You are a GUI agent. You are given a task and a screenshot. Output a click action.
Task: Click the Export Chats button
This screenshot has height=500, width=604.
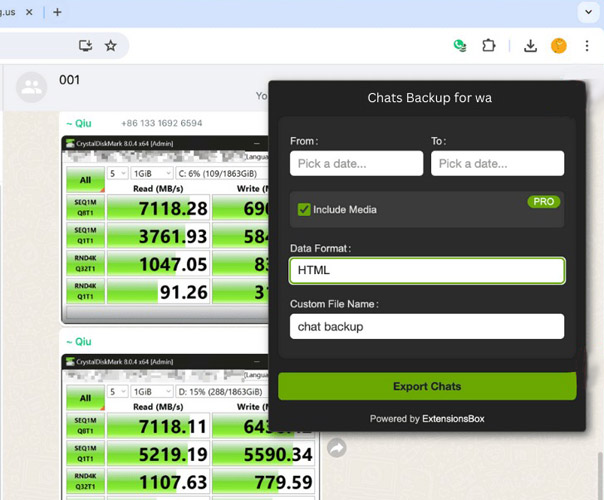(x=427, y=386)
